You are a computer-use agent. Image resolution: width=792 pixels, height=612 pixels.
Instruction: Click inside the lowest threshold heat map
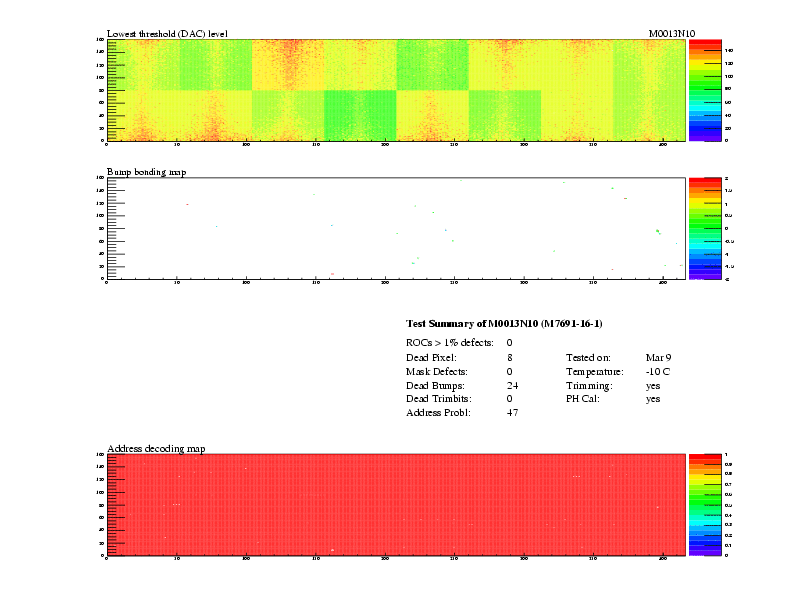[396, 90]
